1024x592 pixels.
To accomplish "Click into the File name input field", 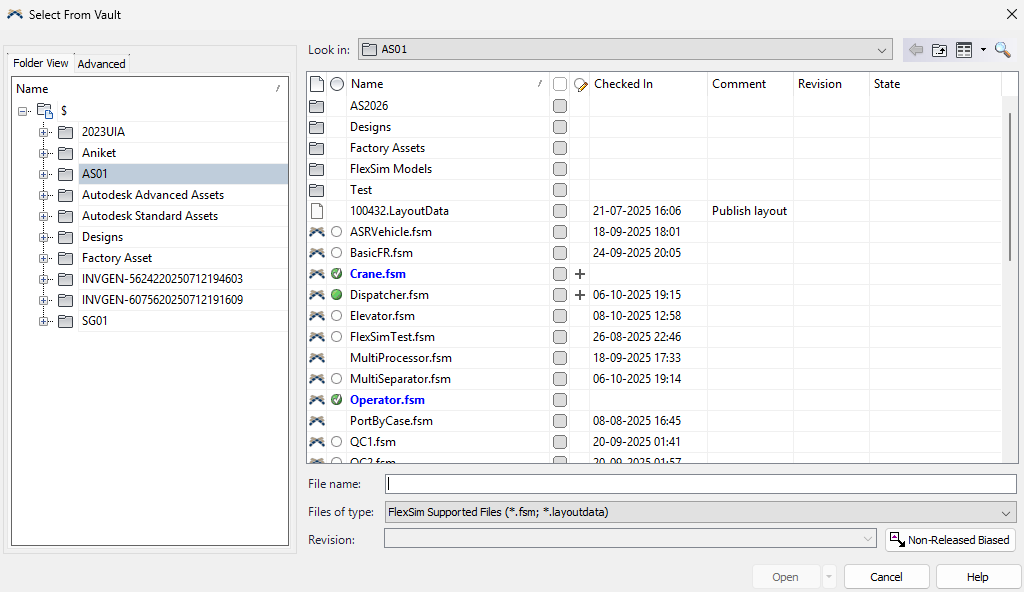I will pyautogui.click(x=700, y=484).
